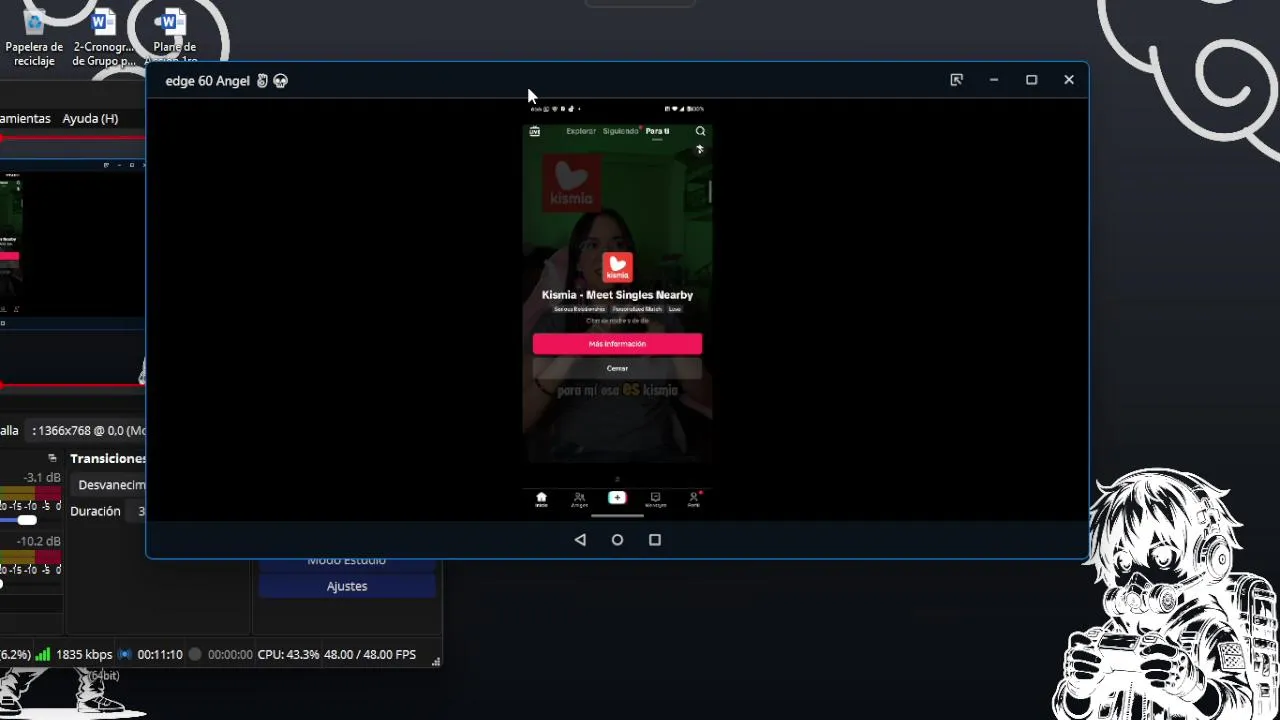This screenshot has width=1280, height=720.
Task: Open the TikTok search magnifier
Action: [700, 131]
